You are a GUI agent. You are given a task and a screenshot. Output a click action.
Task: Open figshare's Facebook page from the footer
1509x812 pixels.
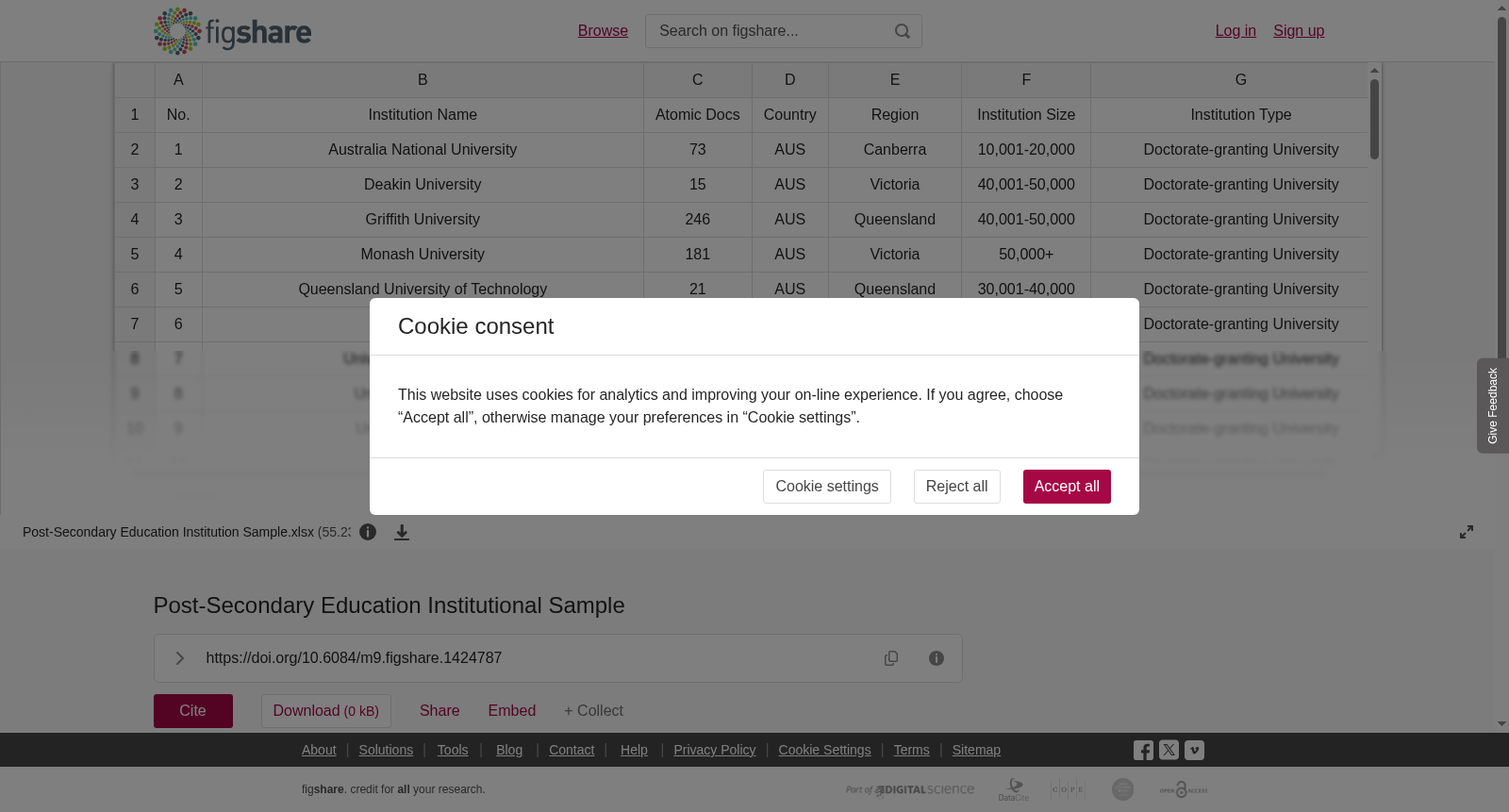coord(1143,750)
